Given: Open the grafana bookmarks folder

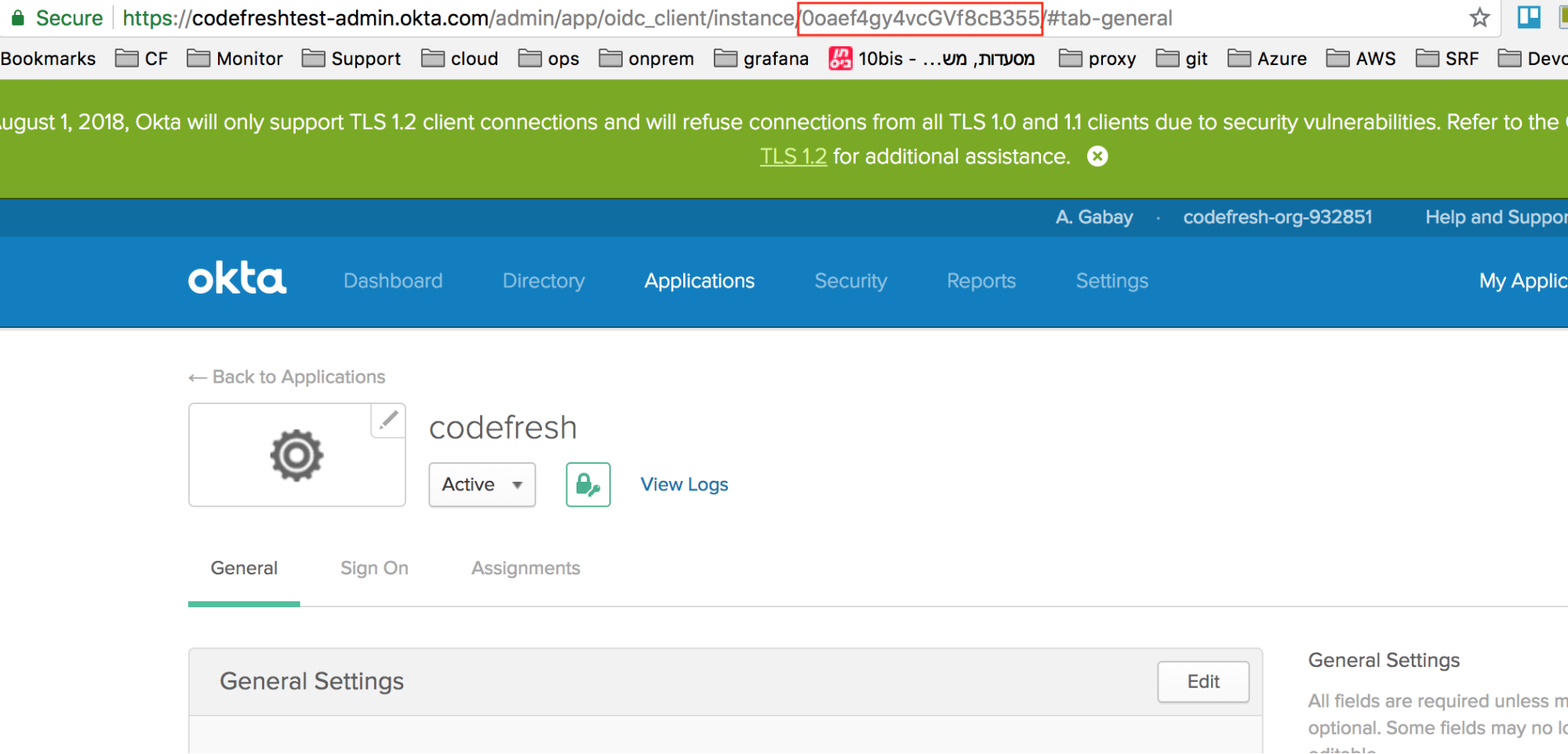Looking at the screenshot, I should click(x=762, y=59).
